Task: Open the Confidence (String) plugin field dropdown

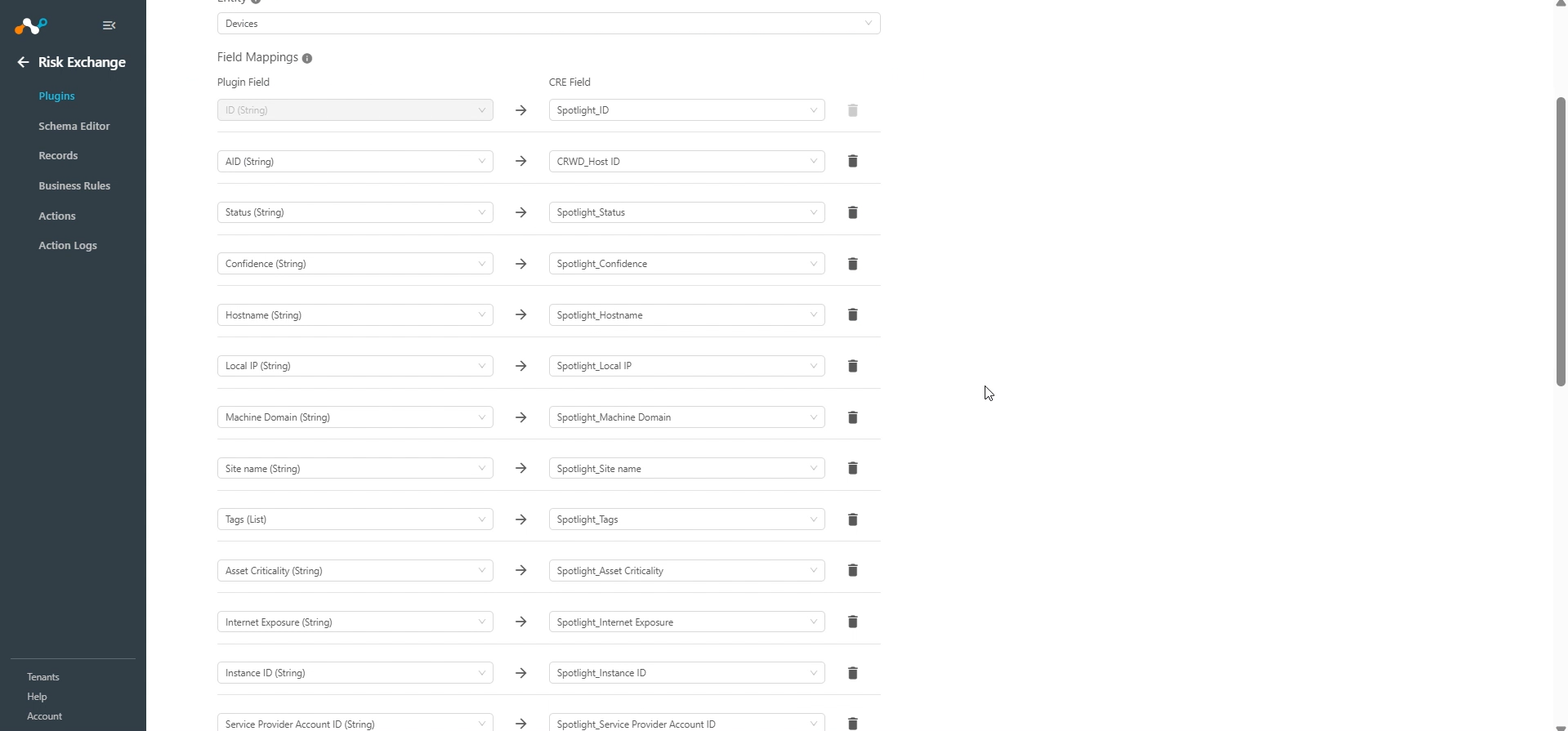Action: (355, 264)
